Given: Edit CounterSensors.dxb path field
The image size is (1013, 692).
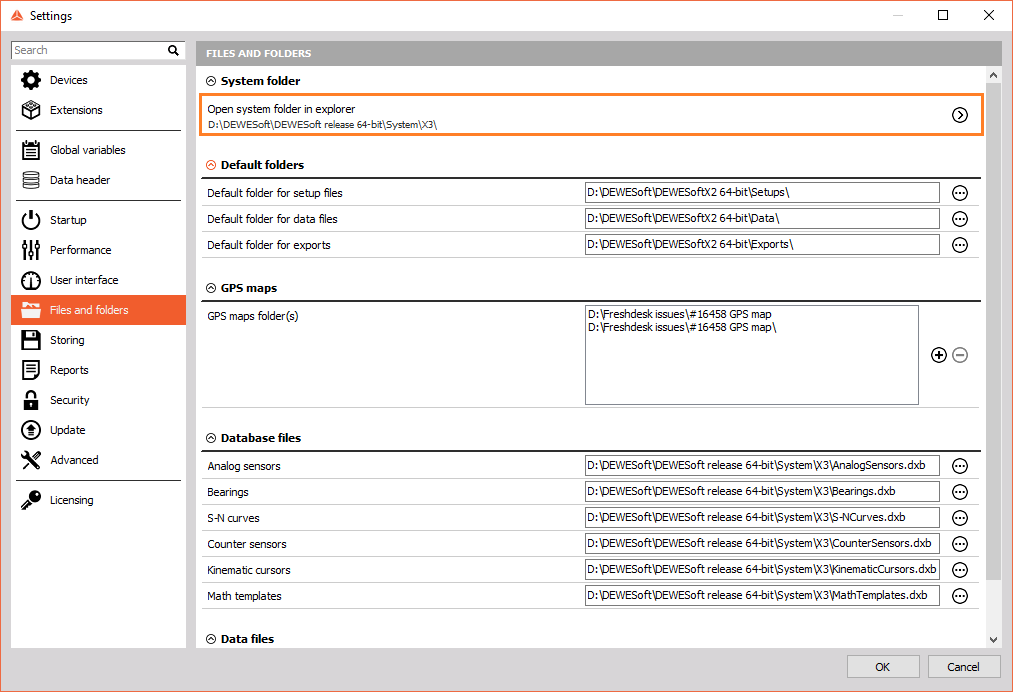Looking at the screenshot, I should [x=762, y=543].
